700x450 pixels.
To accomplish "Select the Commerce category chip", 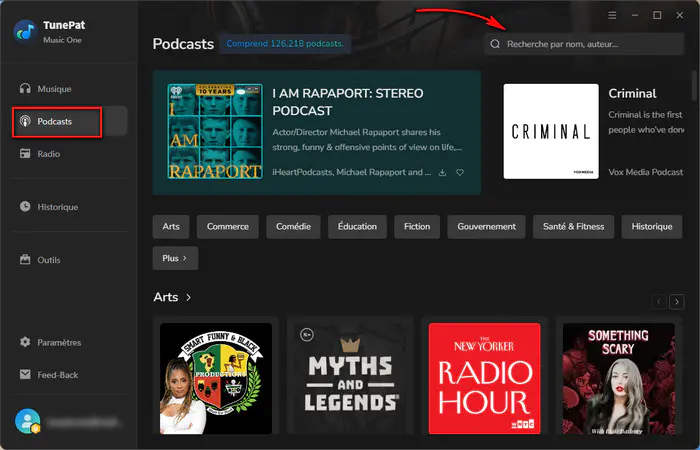I will [228, 226].
